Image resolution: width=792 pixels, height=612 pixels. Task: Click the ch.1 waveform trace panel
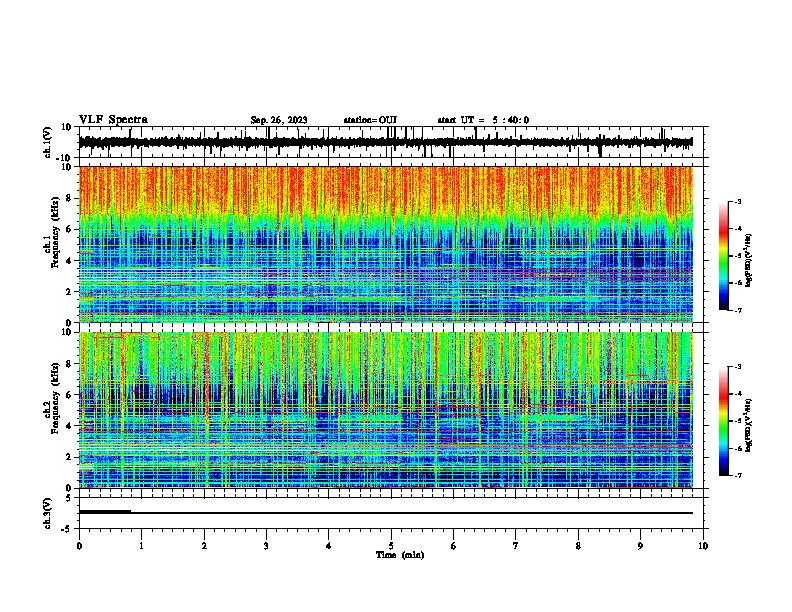tap(391, 142)
